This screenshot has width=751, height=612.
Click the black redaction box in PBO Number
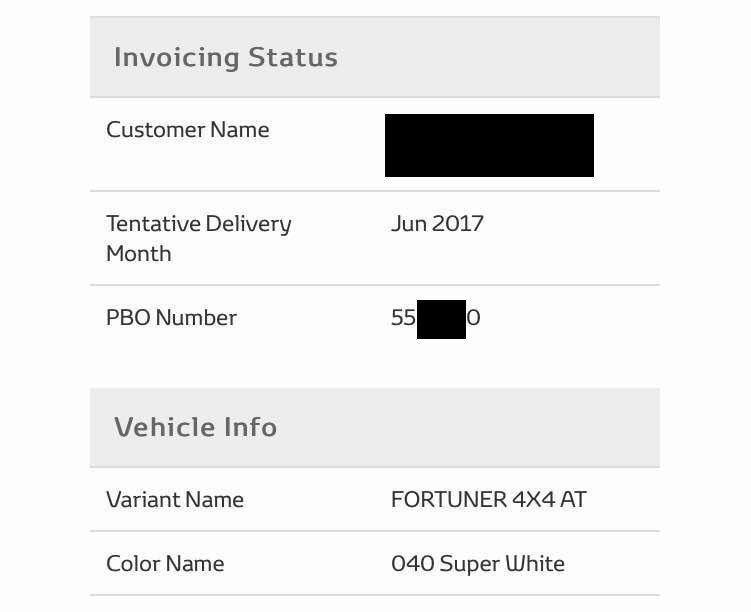(441, 319)
